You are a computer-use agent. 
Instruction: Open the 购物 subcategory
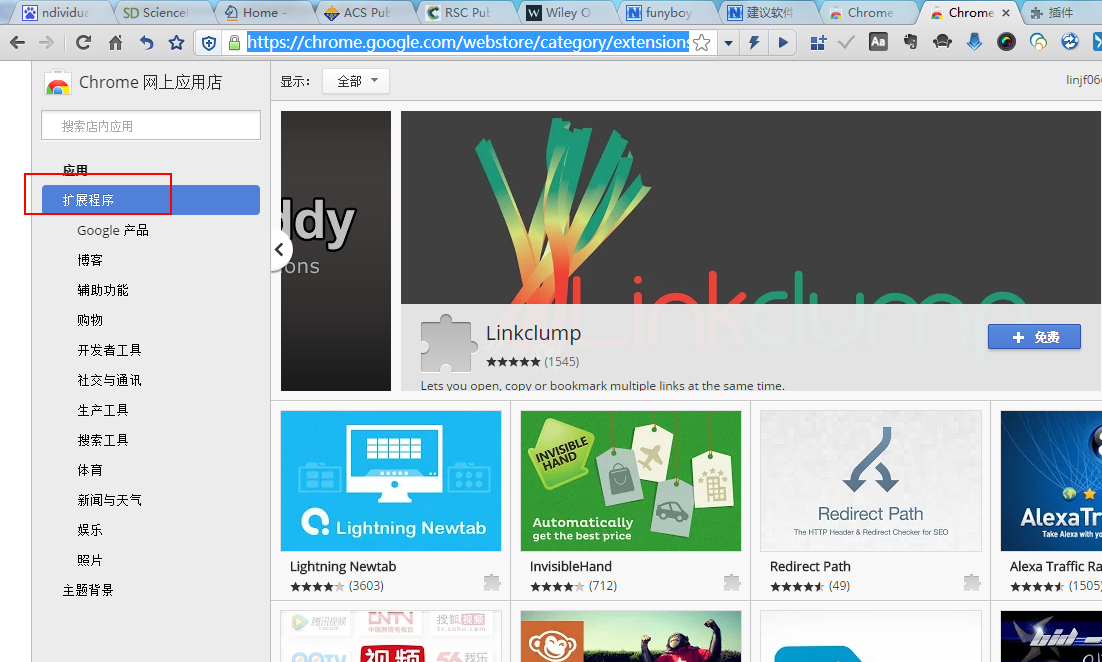coord(90,320)
